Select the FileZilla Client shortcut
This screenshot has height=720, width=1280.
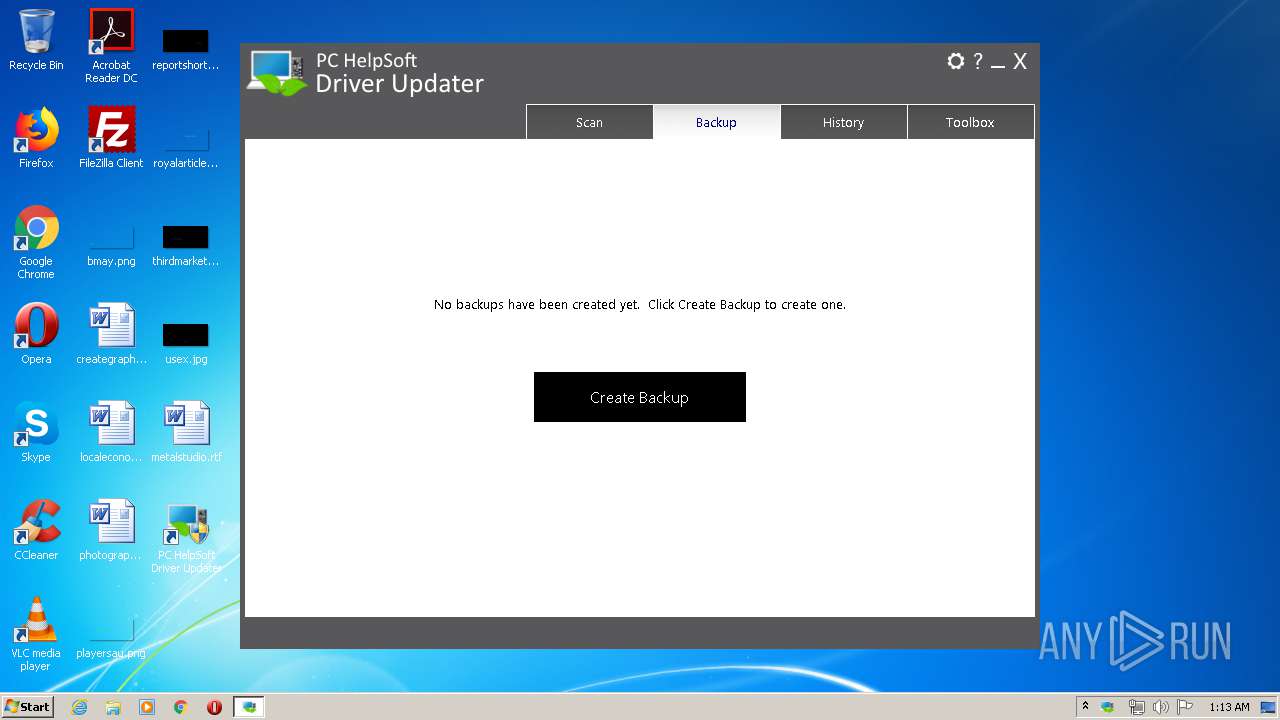pyautogui.click(x=111, y=138)
